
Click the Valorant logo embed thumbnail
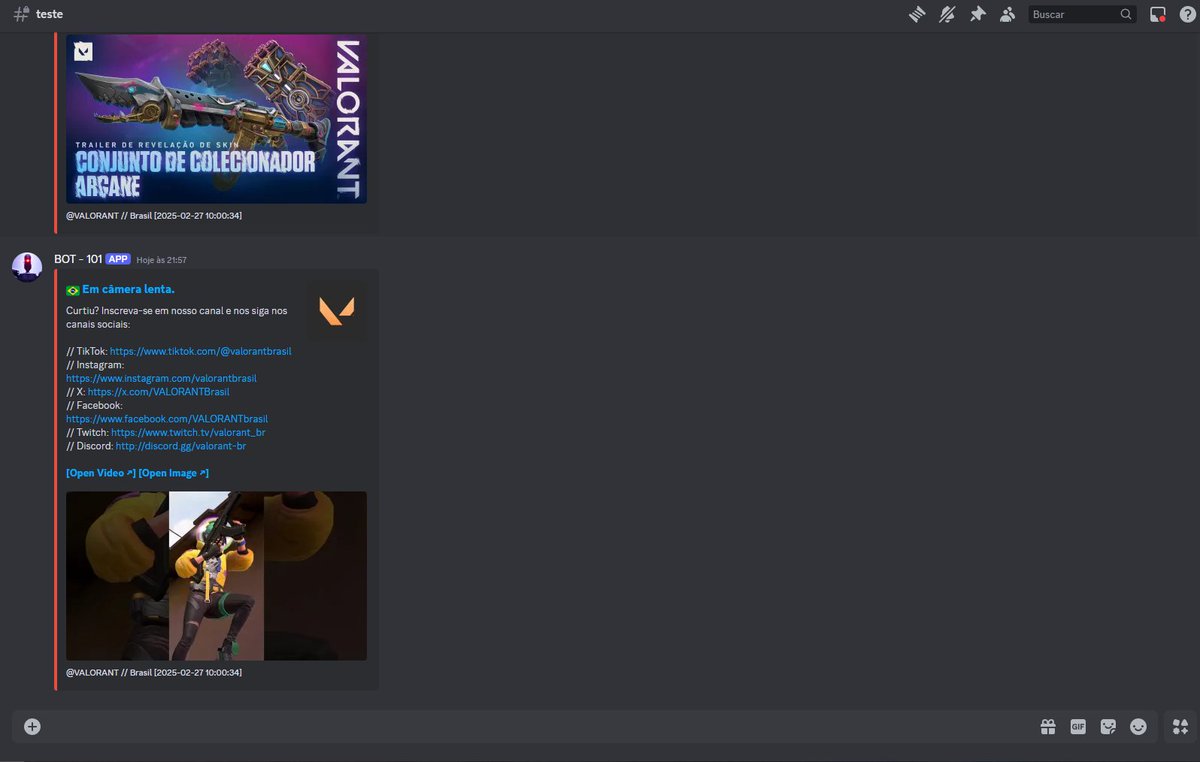tap(336, 311)
